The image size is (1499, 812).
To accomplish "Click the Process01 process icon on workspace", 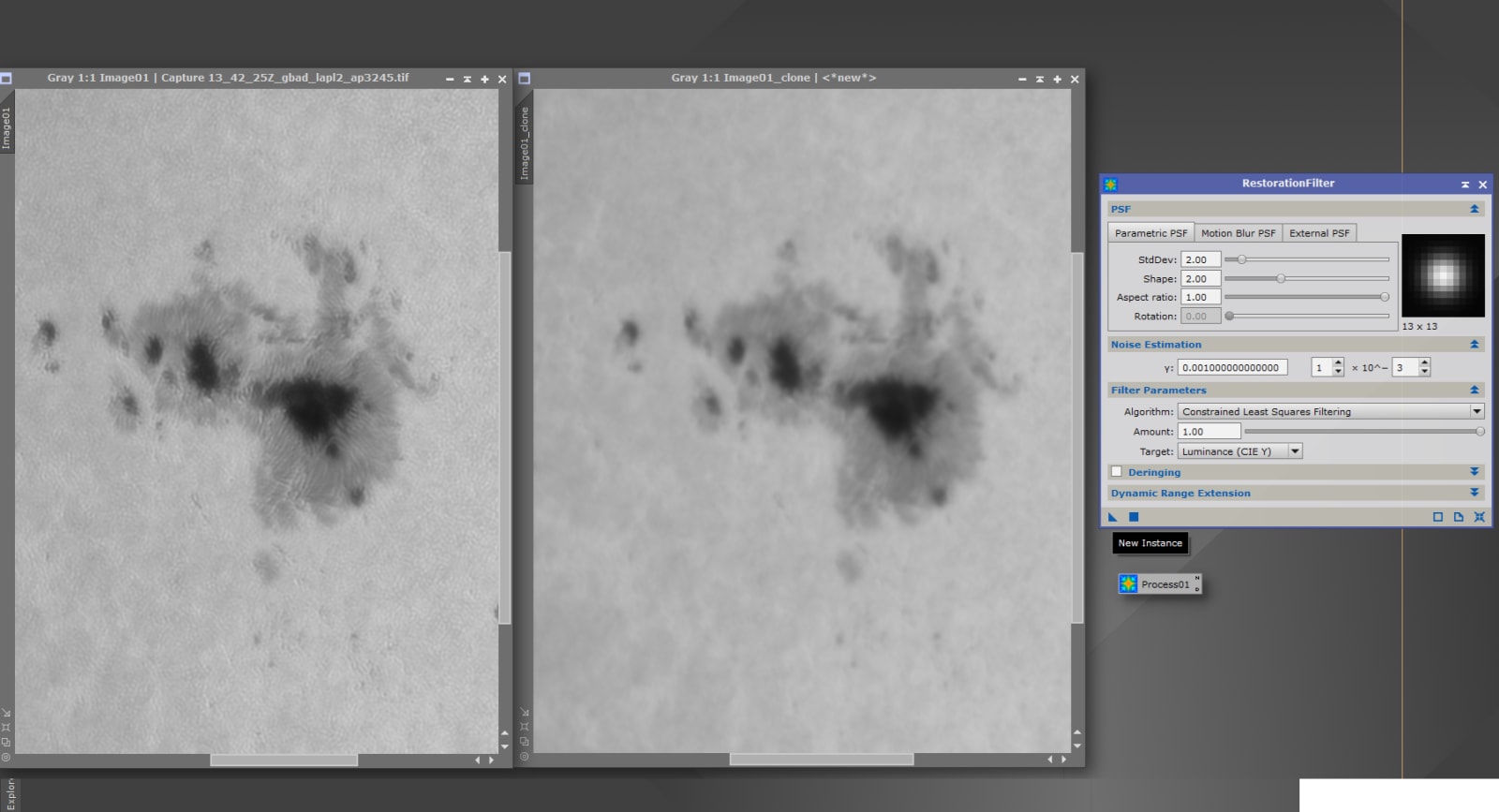I will pyautogui.click(x=1159, y=584).
